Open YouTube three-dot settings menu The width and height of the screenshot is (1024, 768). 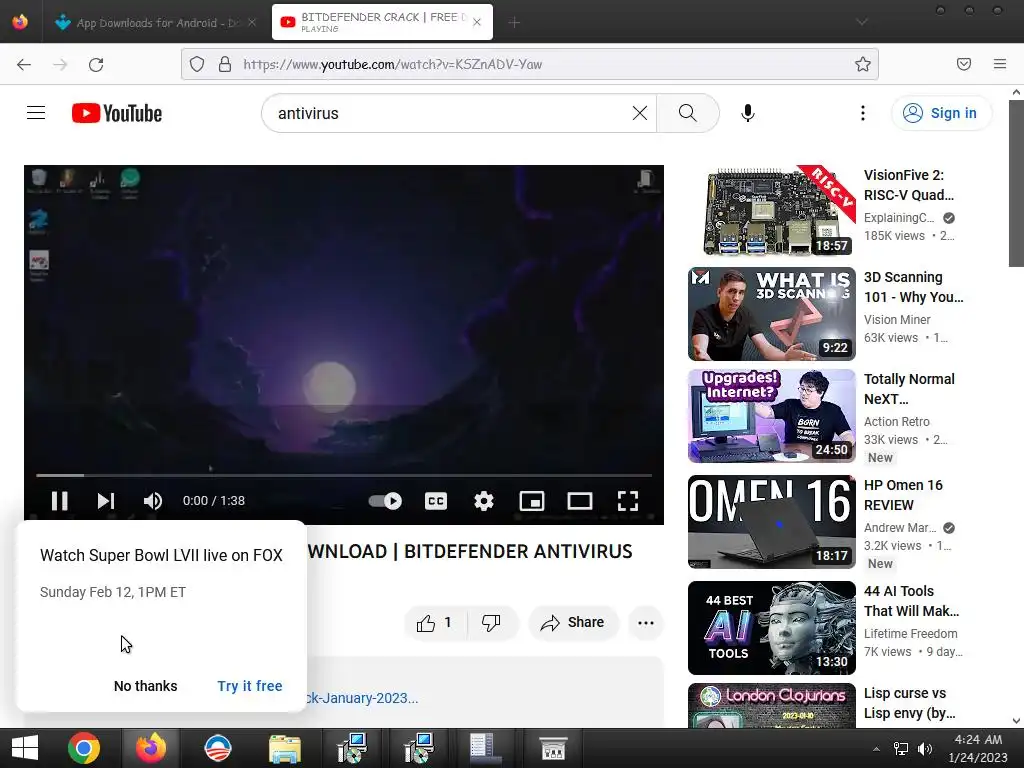point(863,113)
